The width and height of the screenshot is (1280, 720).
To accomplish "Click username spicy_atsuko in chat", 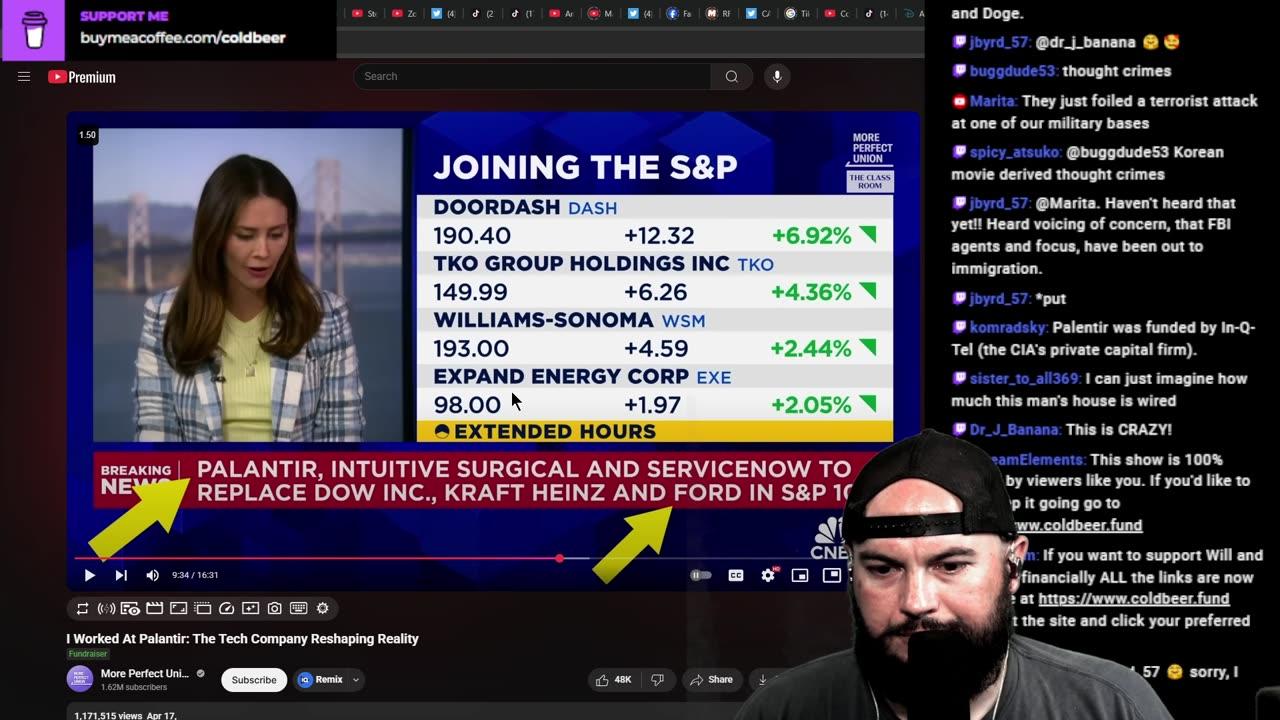I will (1014, 152).
